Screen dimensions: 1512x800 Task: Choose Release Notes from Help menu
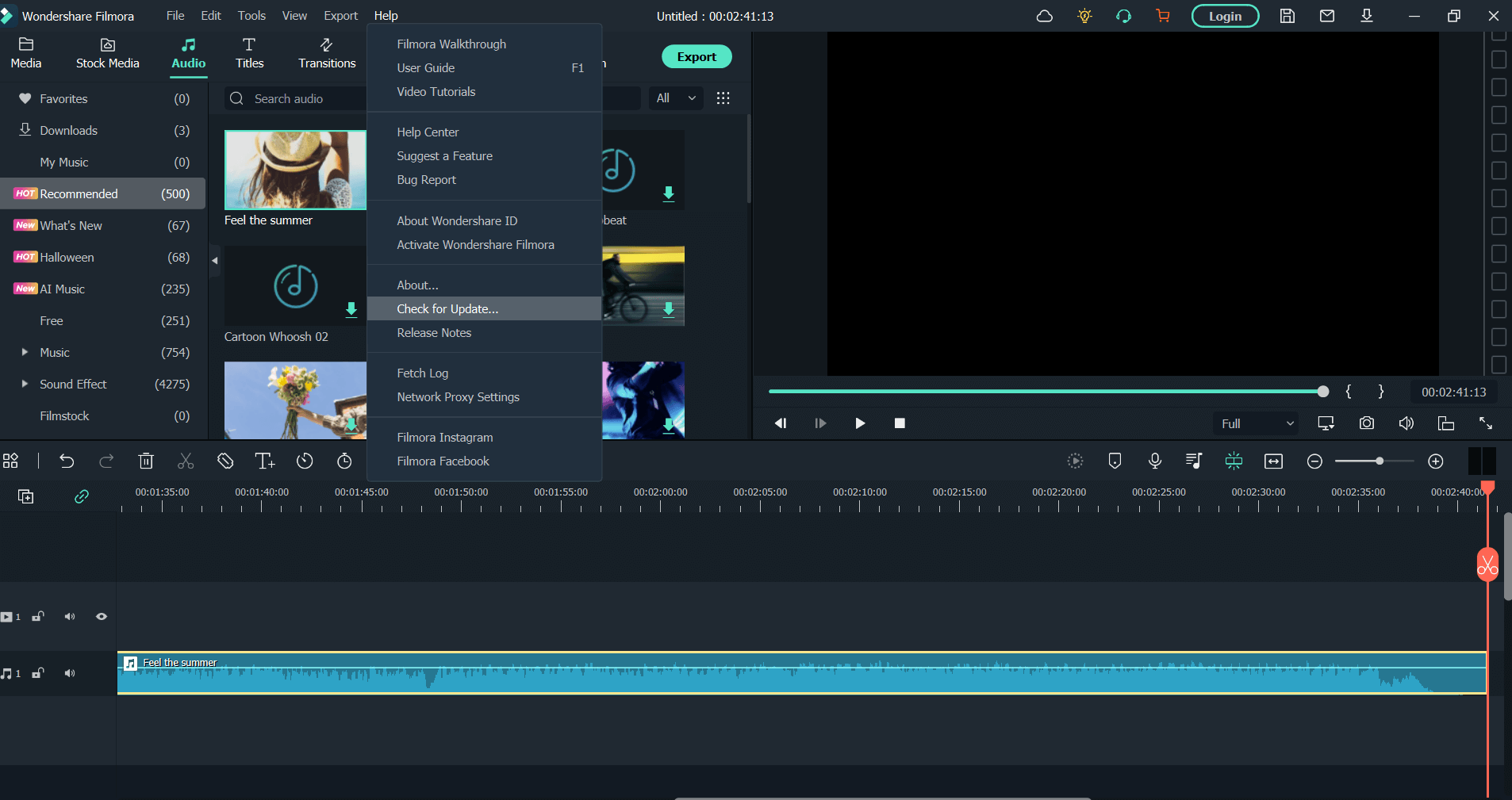[484, 333]
